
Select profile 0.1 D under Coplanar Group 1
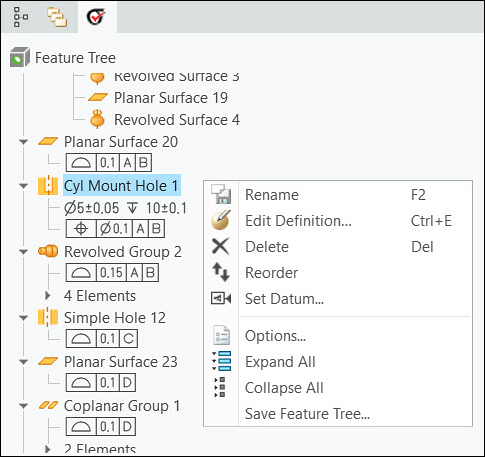click(x=101, y=427)
